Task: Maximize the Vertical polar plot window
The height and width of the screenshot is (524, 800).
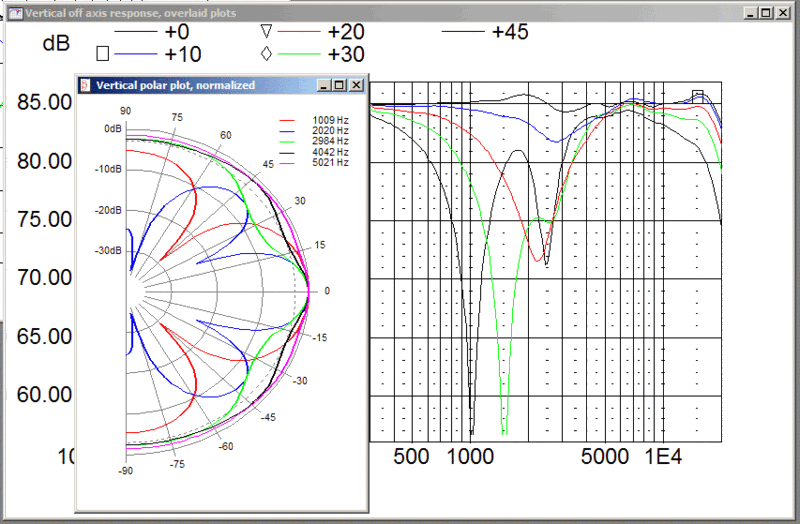Action: 339,85
